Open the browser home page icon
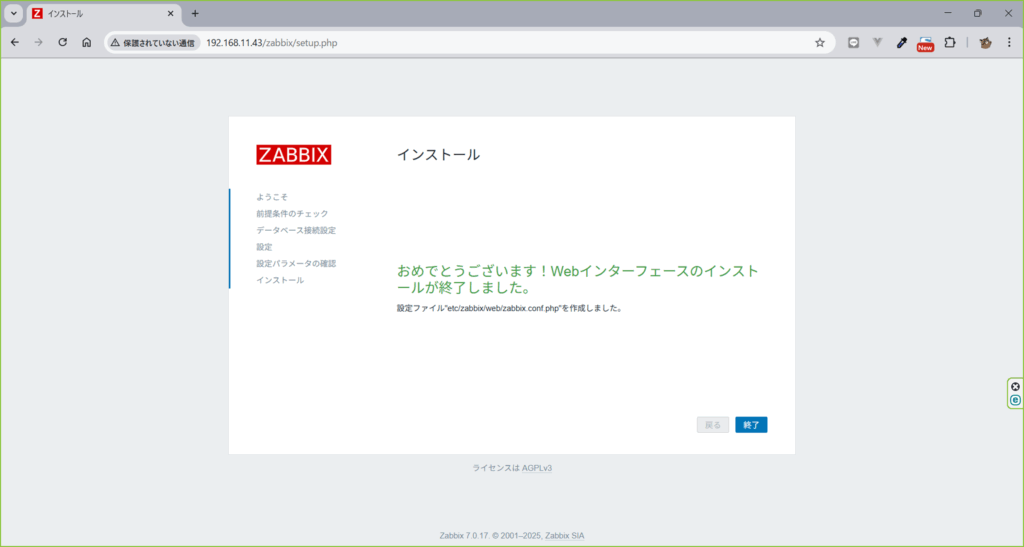Image resolution: width=1024 pixels, height=547 pixels. [x=86, y=42]
